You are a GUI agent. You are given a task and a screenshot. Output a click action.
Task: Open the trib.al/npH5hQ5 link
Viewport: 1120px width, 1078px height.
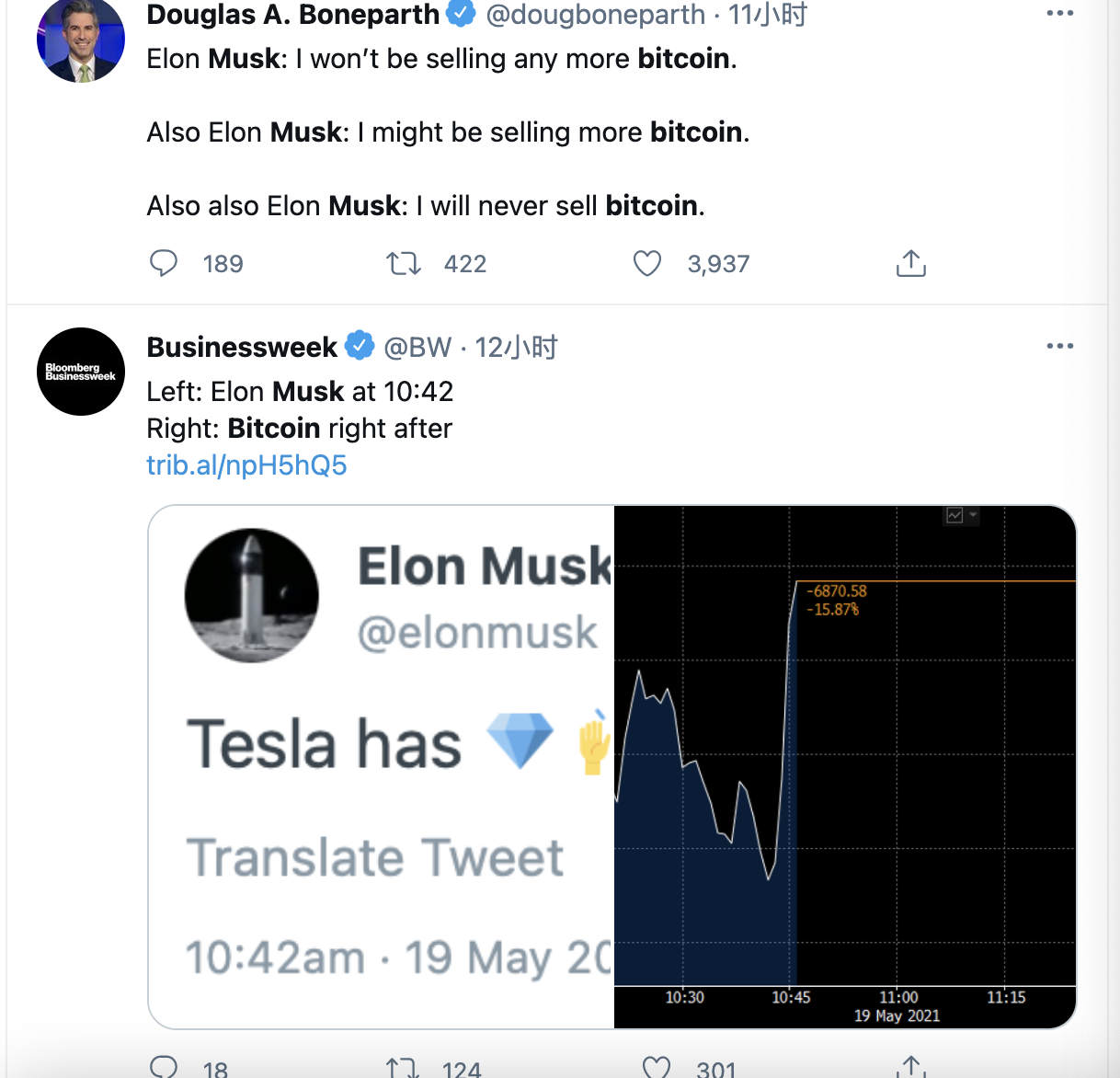tap(246, 465)
